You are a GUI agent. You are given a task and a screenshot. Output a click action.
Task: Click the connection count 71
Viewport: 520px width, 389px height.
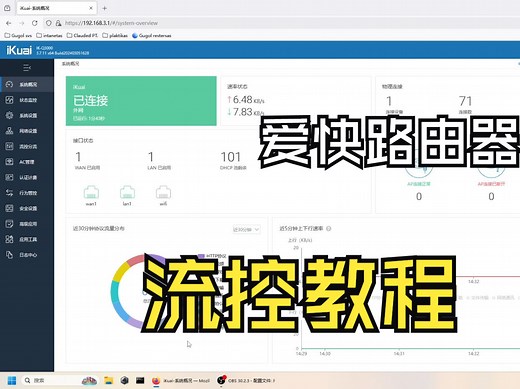coord(465,101)
